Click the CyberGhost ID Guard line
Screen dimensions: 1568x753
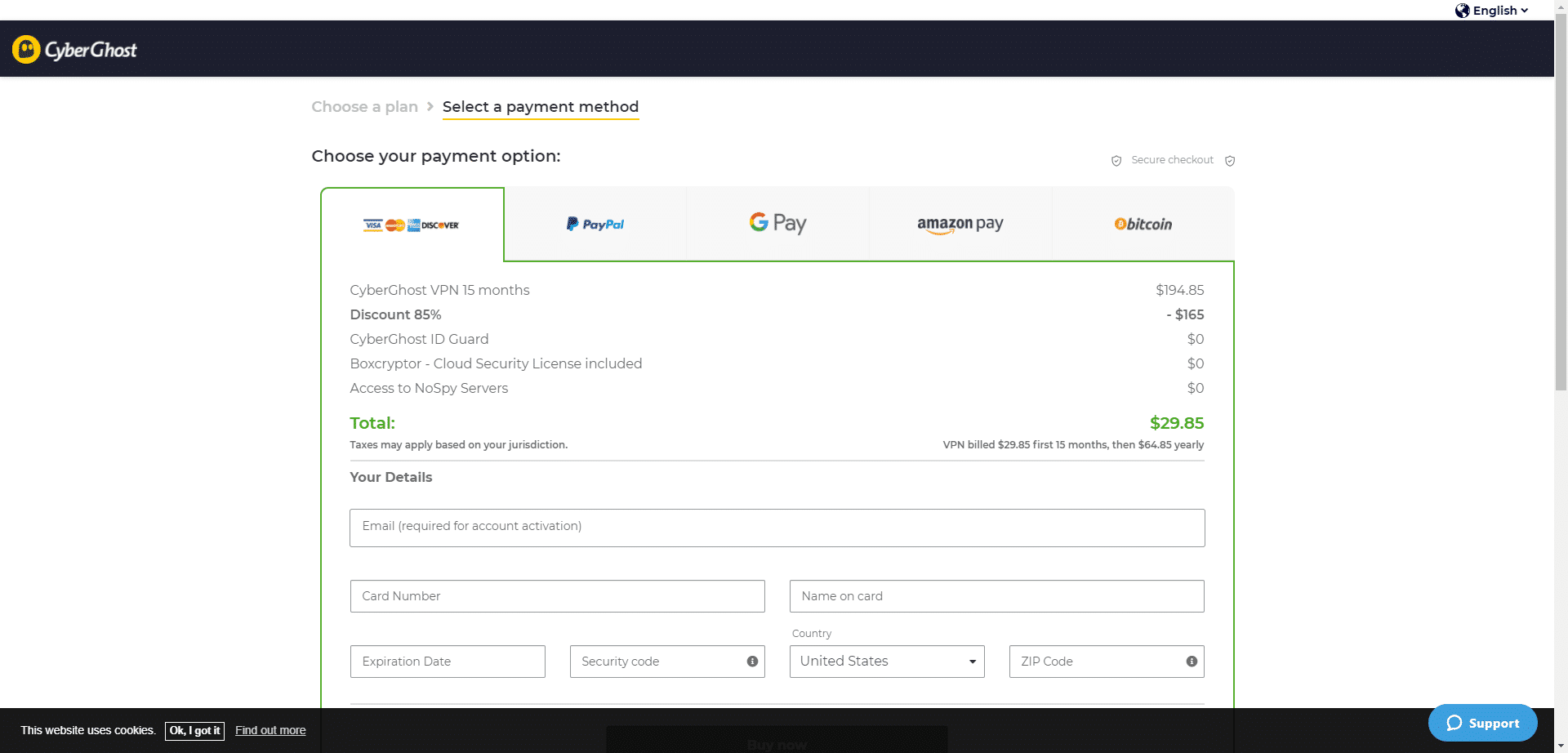[777, 339]
